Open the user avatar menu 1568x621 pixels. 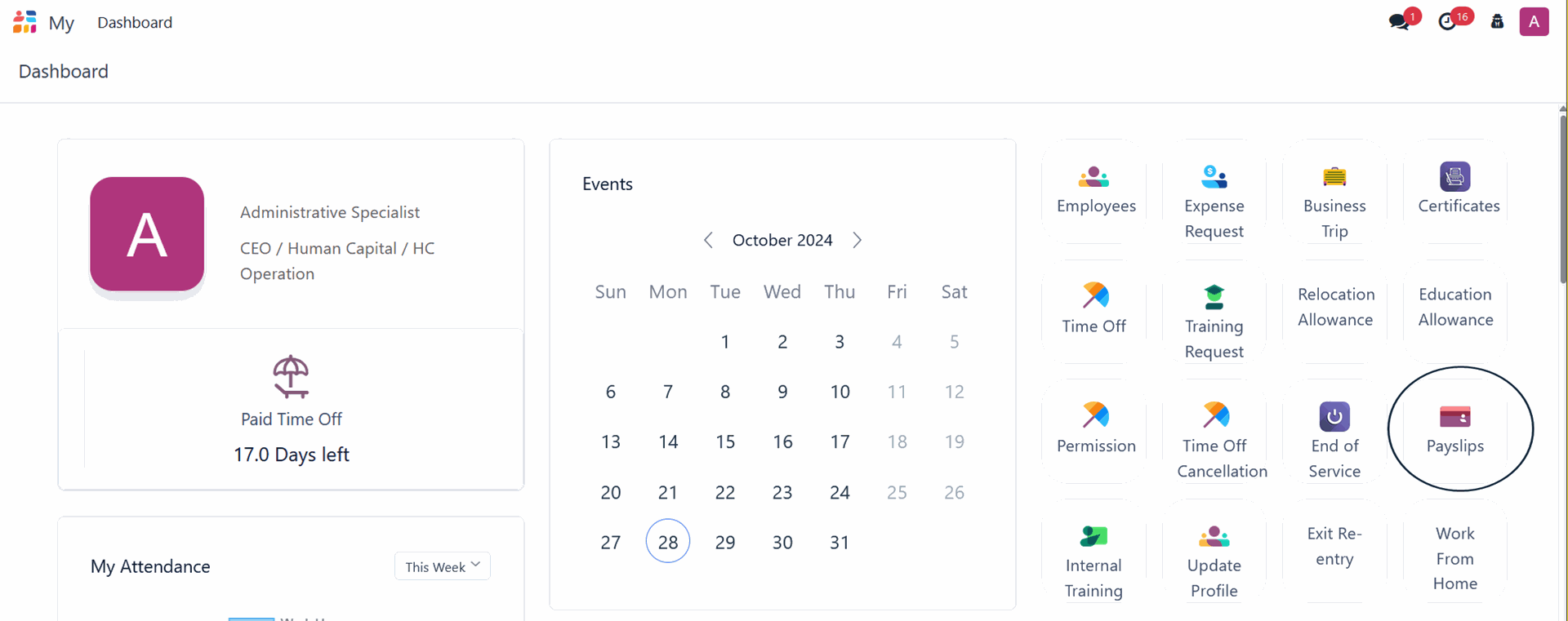tap(1534, 22)
